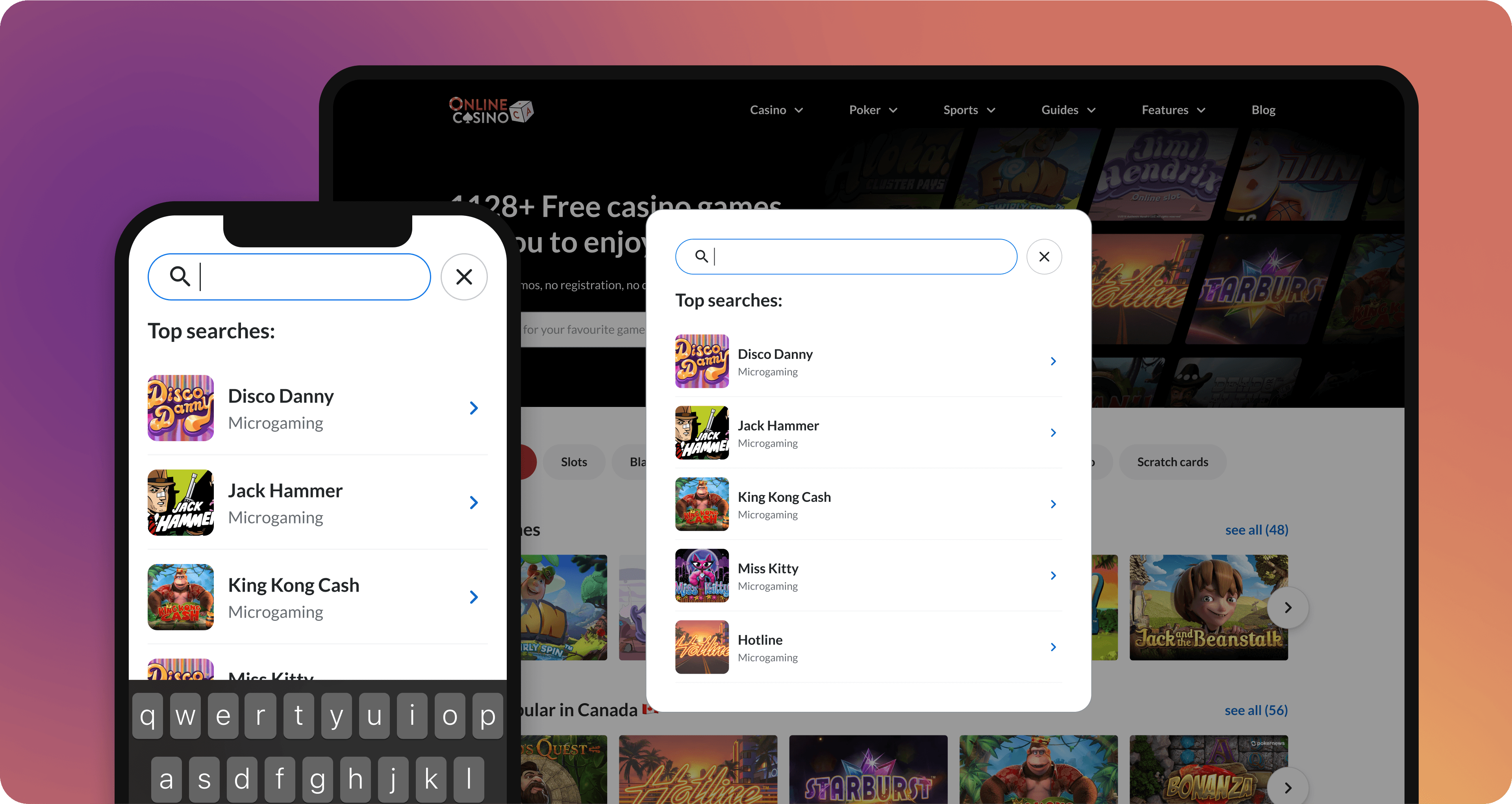The width and height of the screenshot is (1512, 804).
Task: Tap the Disco Danny chevron on phone
Action: [474, 408]
